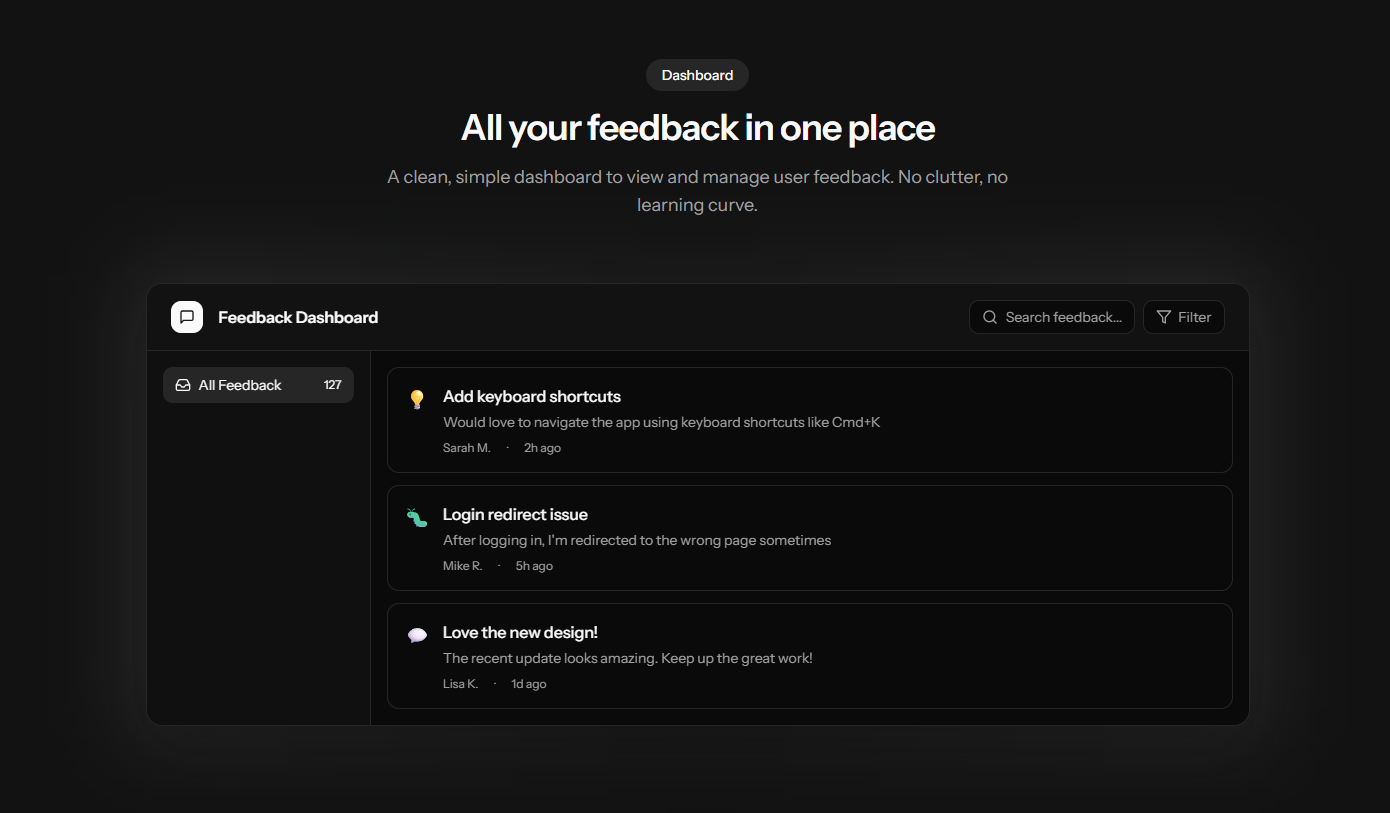This screenshot has width=1390, height=813.
Task: Click the inbox icon beside All Feedback
Action: click(183, 385)
